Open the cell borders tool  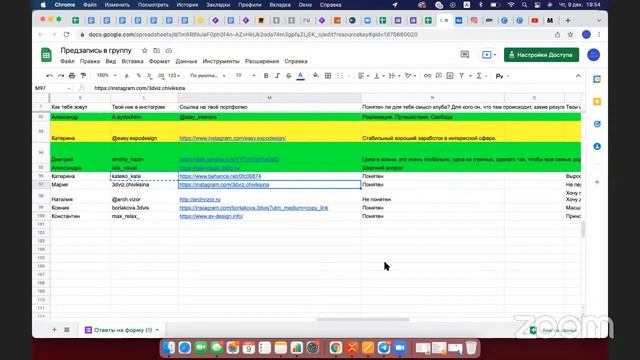[x=328, y=76]
